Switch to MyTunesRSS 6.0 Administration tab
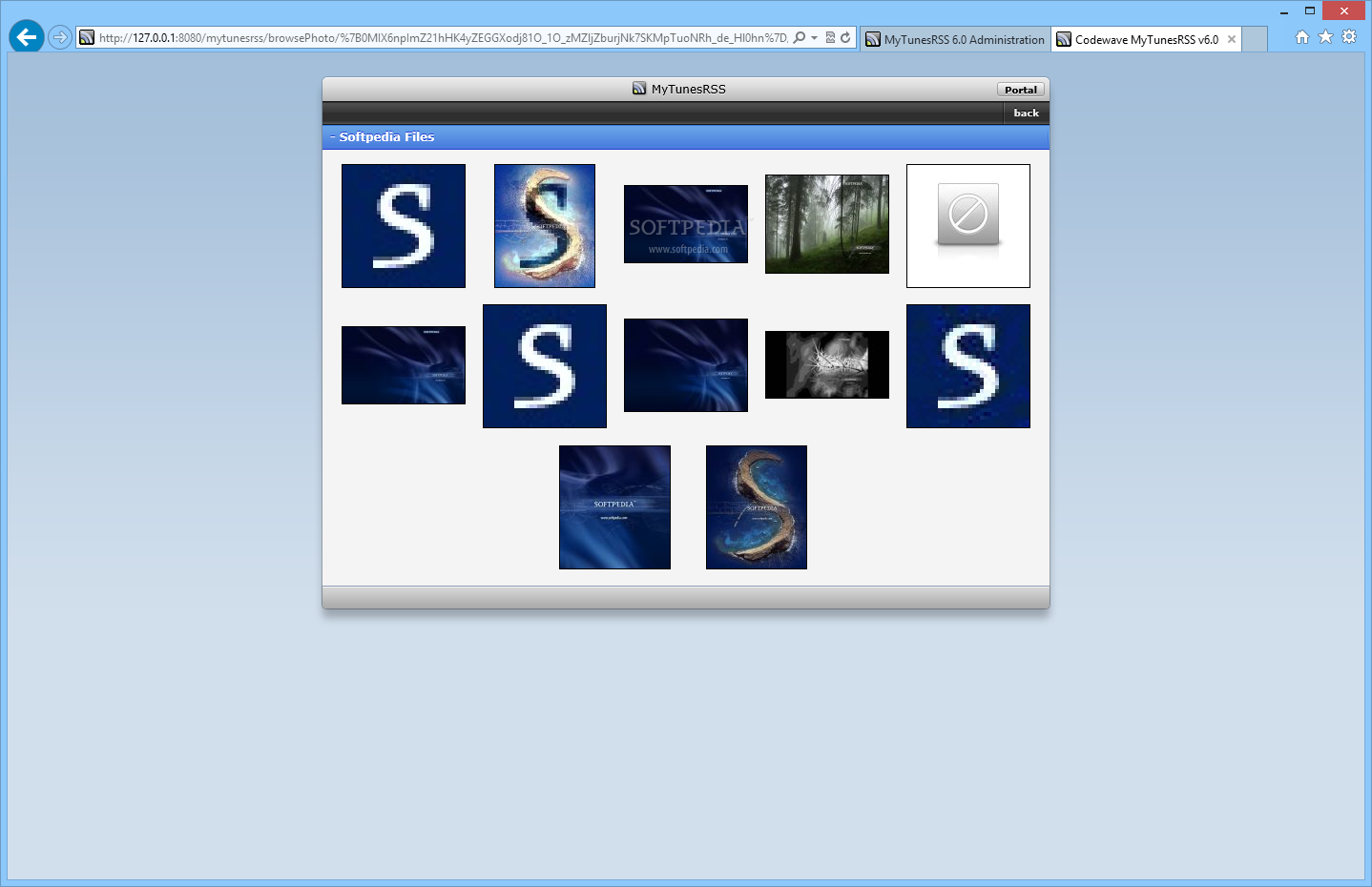1372x887 pixels. click(955, 39)
